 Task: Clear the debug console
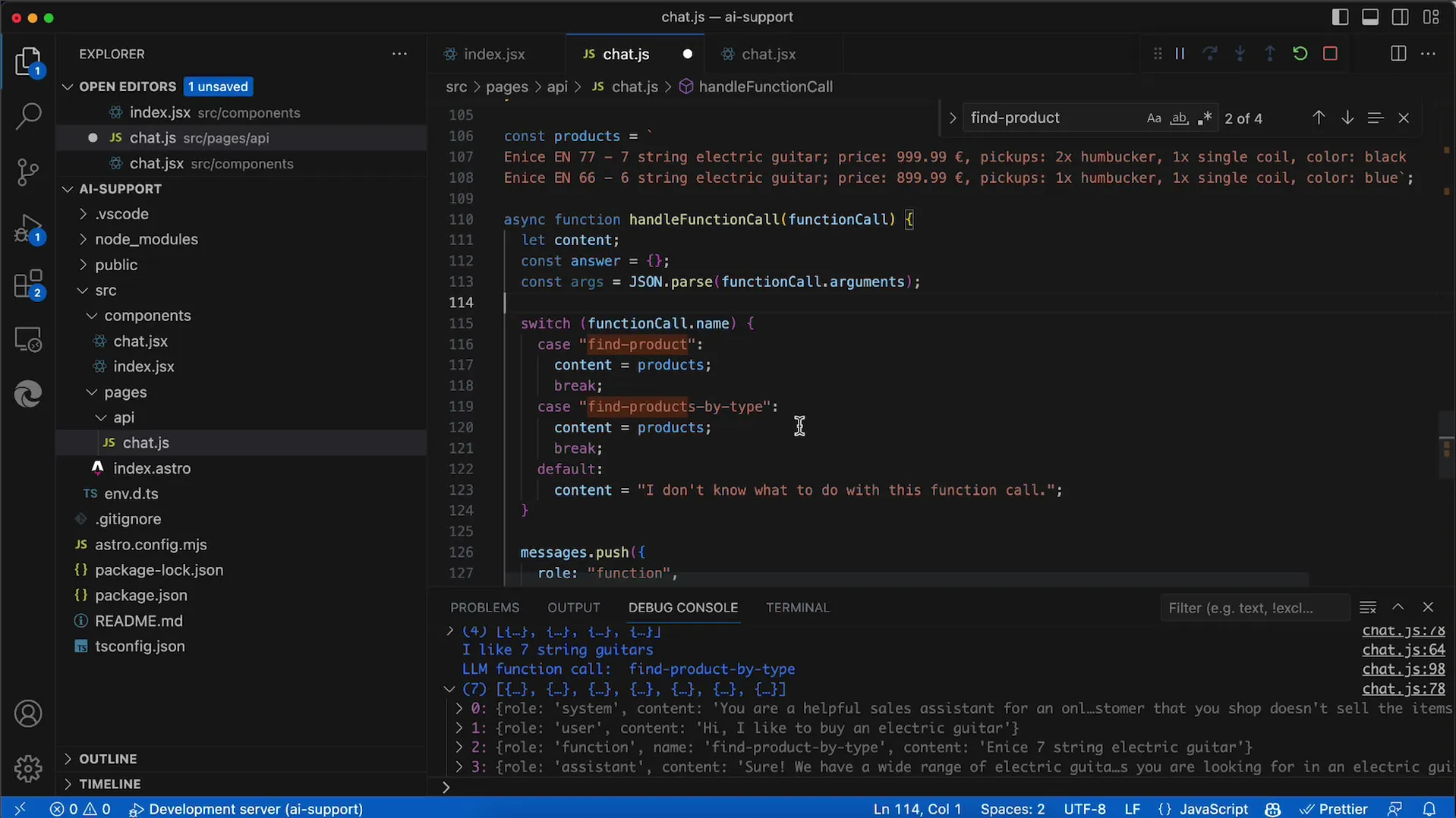click(1368, 608)
